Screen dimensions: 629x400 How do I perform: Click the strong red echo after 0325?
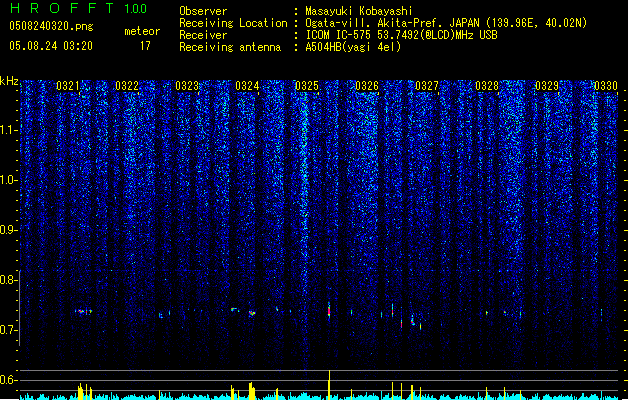tap(329, 311)
